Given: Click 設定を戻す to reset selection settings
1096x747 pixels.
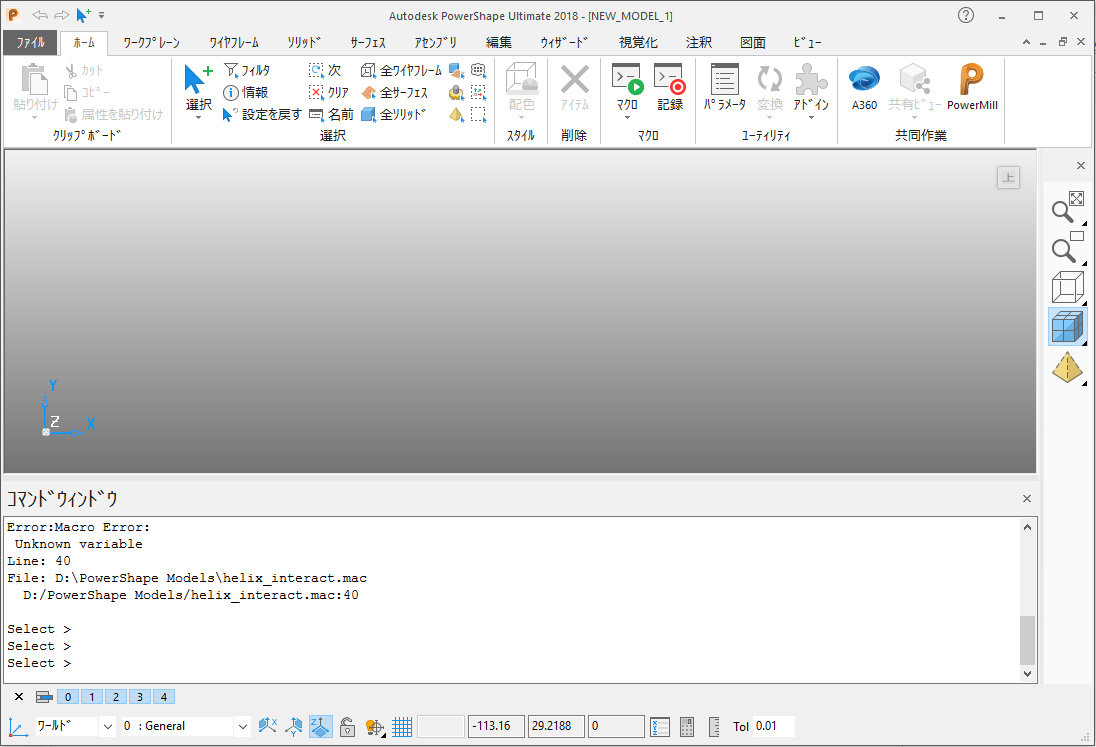Looking at the screenshot, I should [262, 114].
